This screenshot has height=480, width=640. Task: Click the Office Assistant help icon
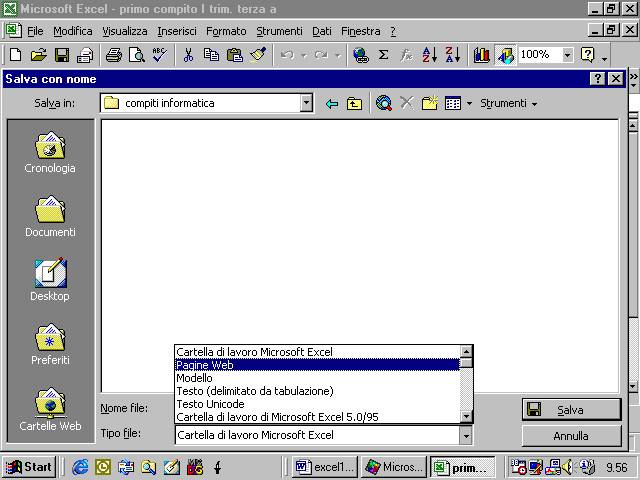pyautogui.click(x=587, y=55)
